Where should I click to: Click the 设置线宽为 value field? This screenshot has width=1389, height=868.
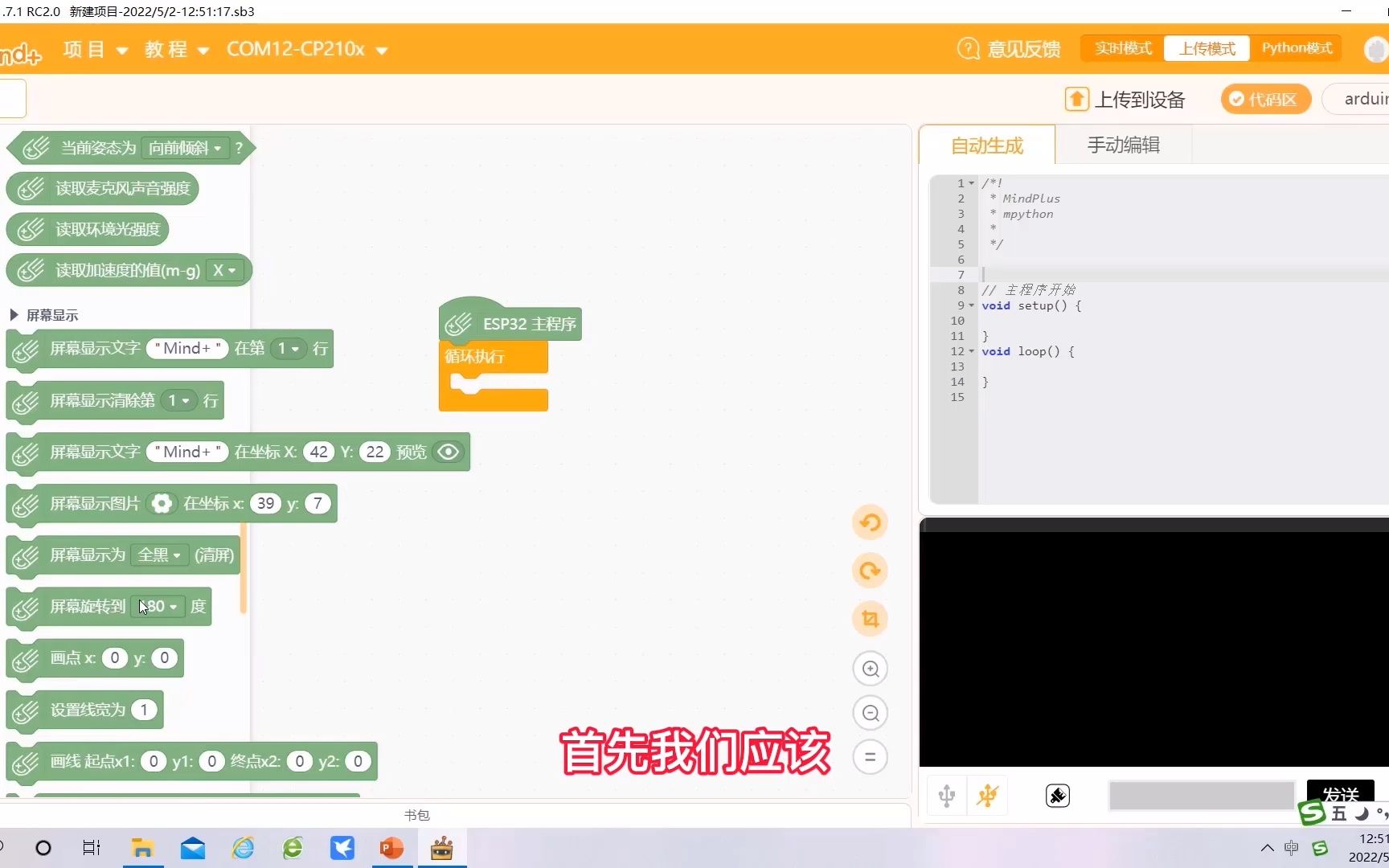tap(144, 710)
